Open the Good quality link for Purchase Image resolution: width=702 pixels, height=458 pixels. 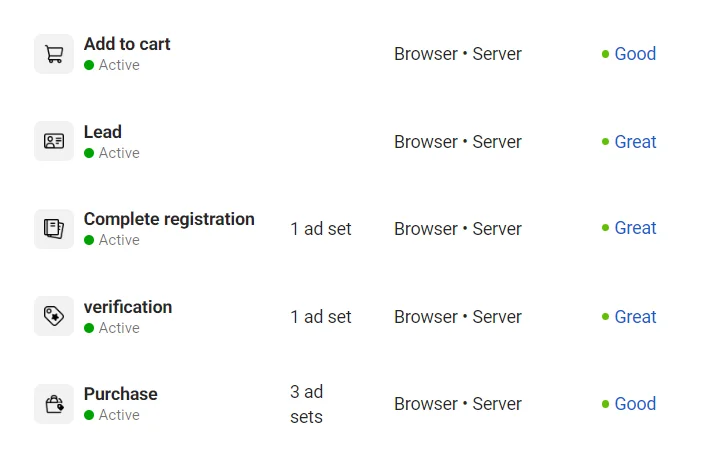click(635, 404)
